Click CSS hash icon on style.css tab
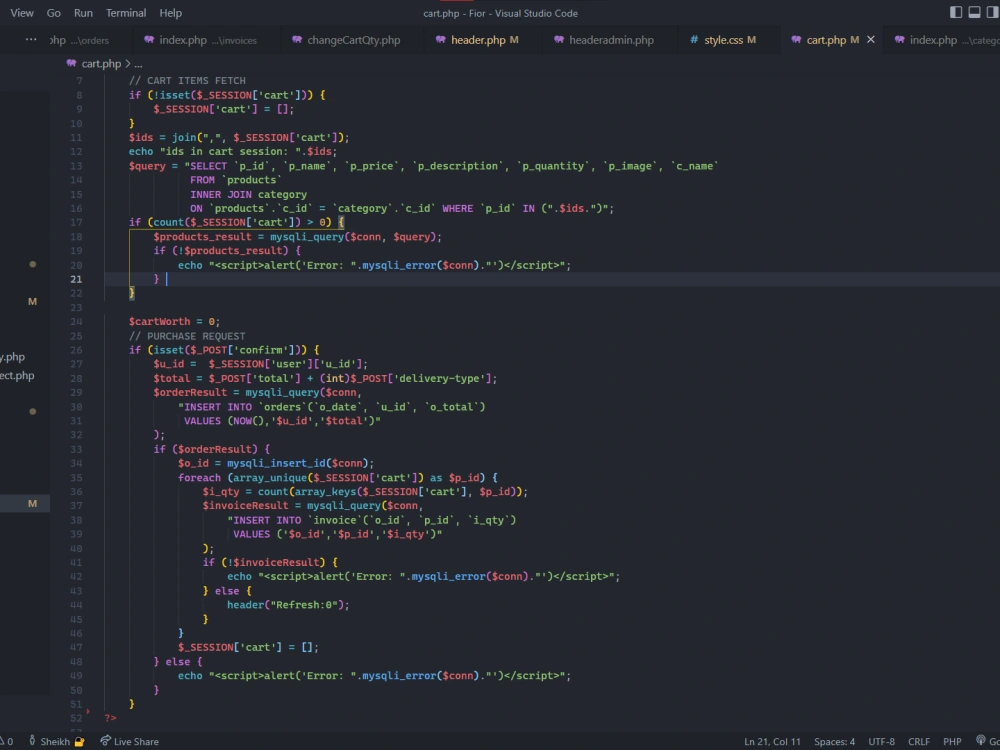This screenshot has height=750, width=1000. pyautogui.click(x=694, y=40)
